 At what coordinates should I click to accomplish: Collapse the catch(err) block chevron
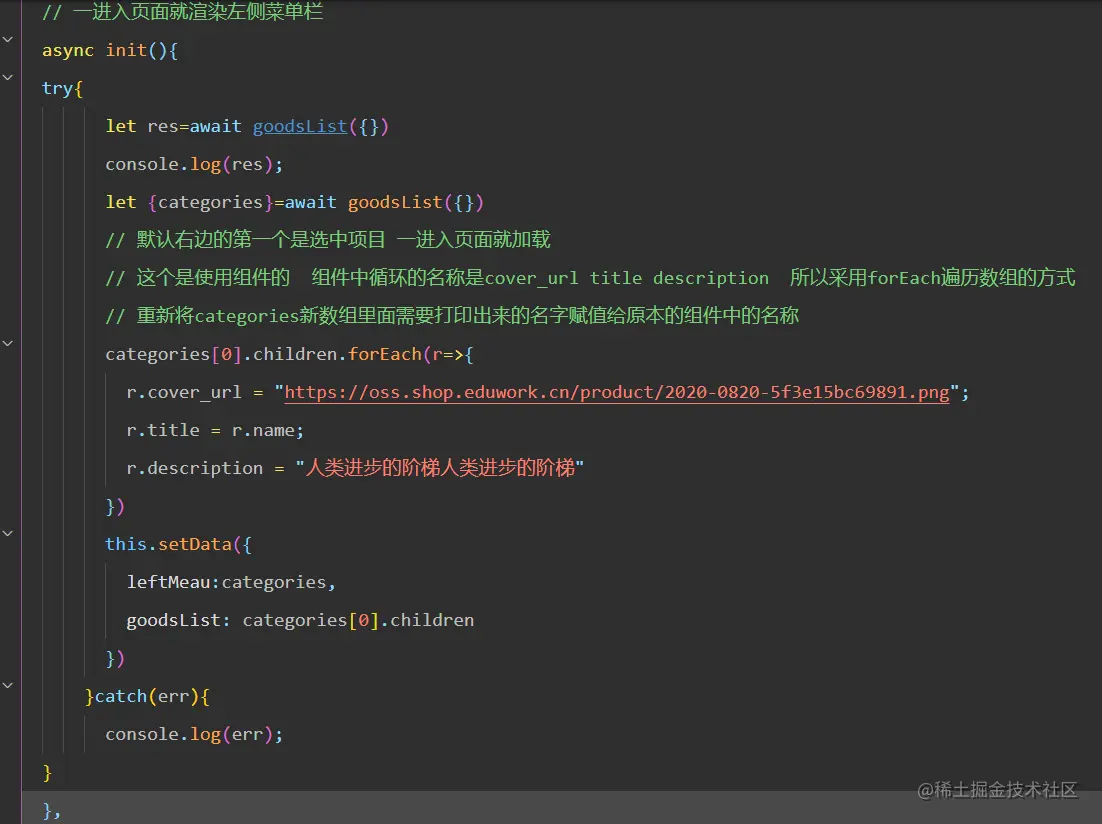point(8,685)
